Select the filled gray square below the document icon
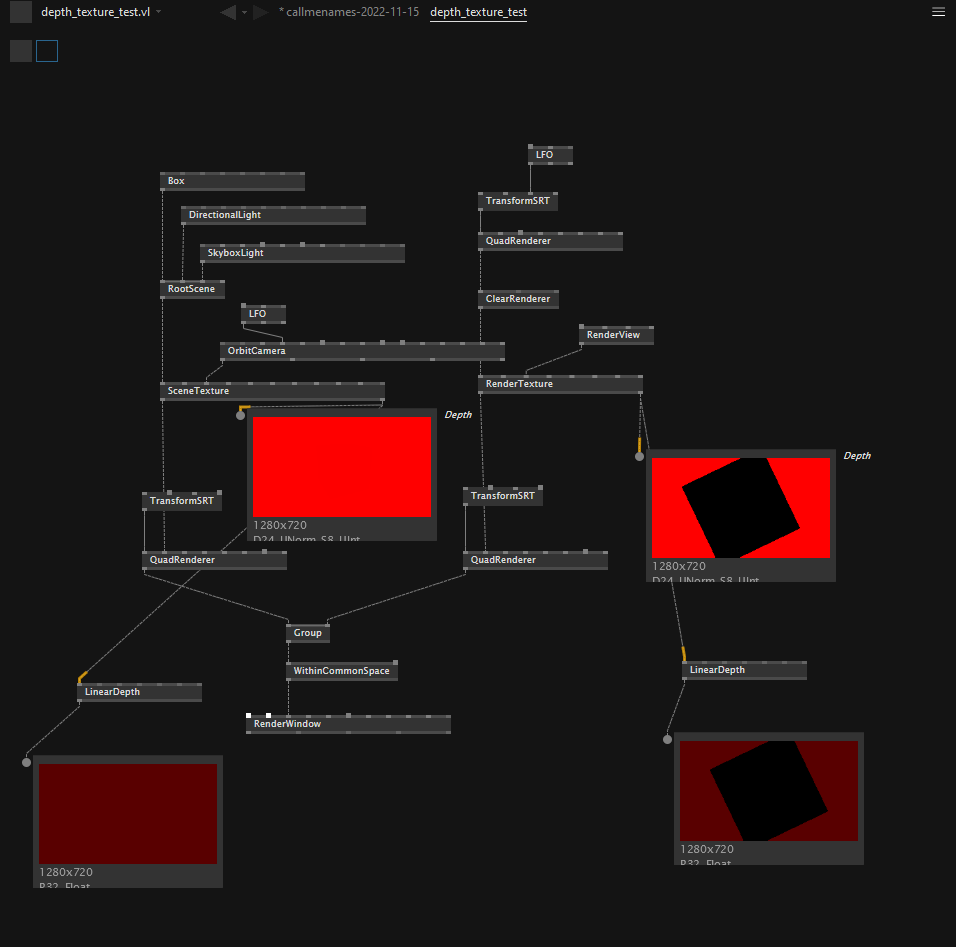Image resolution: width=956 pixels, height=947 pixels. [x=21, y=51]
